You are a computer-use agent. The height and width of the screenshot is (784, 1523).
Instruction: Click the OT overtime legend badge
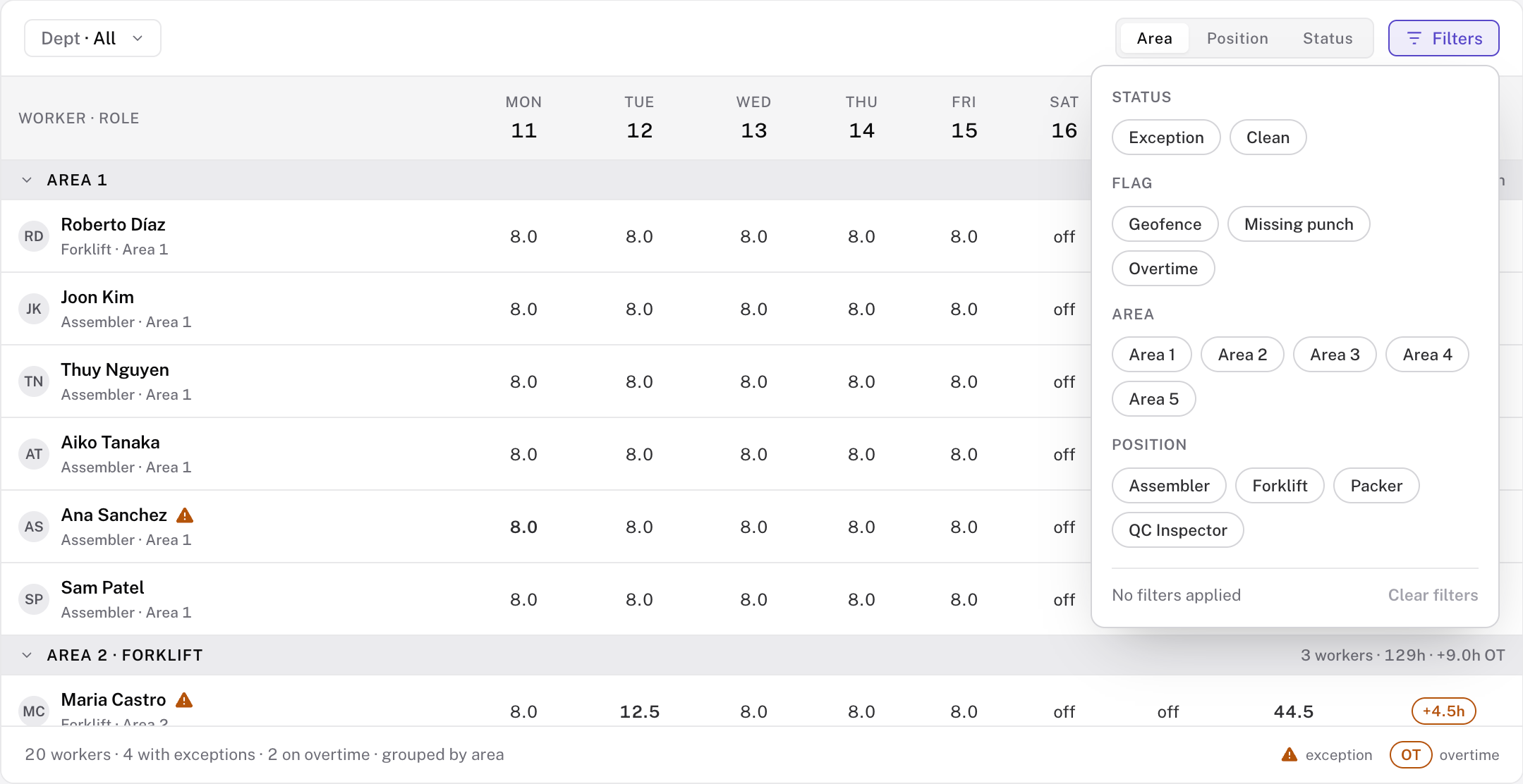click(x=1411, y=754)
